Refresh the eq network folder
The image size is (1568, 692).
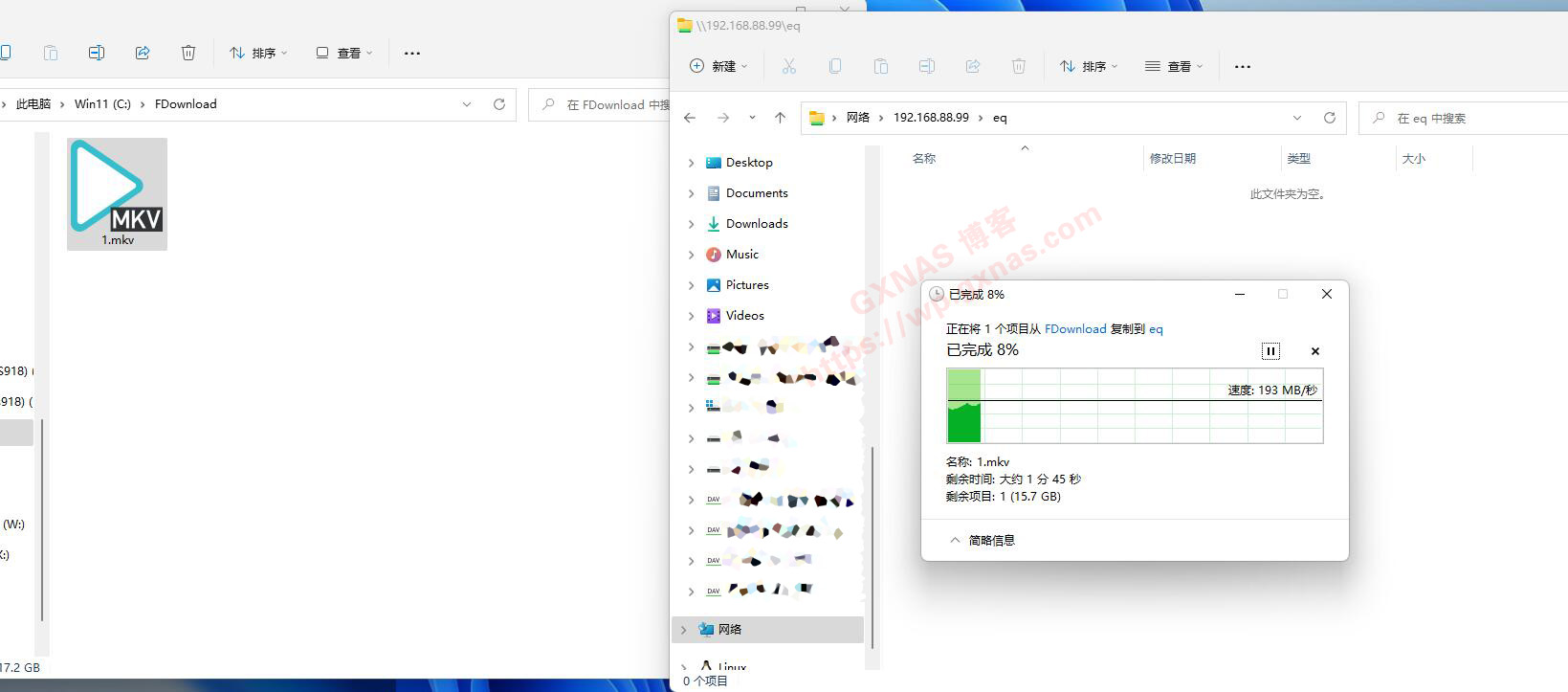tap(1329, 118)
